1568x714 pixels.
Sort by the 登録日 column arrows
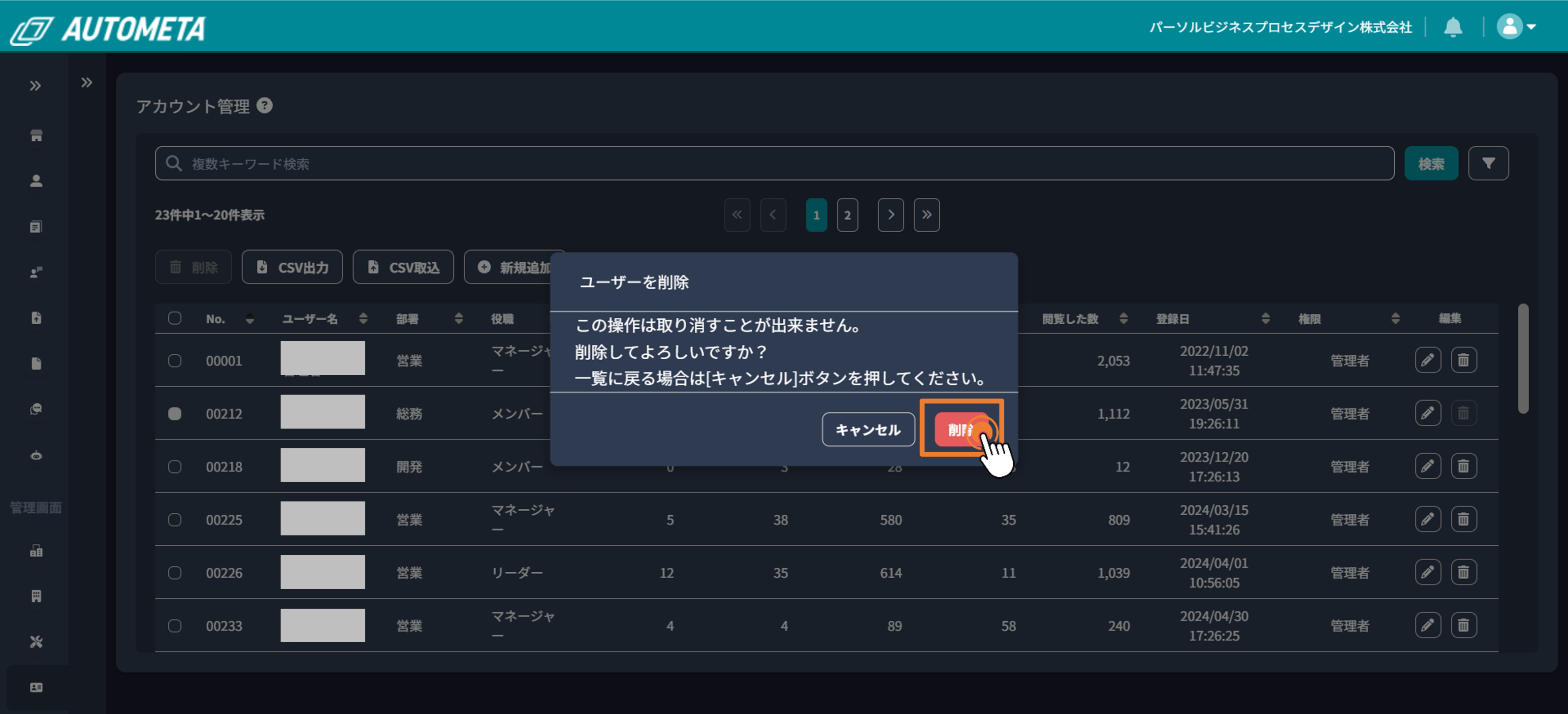point(1265,319)
